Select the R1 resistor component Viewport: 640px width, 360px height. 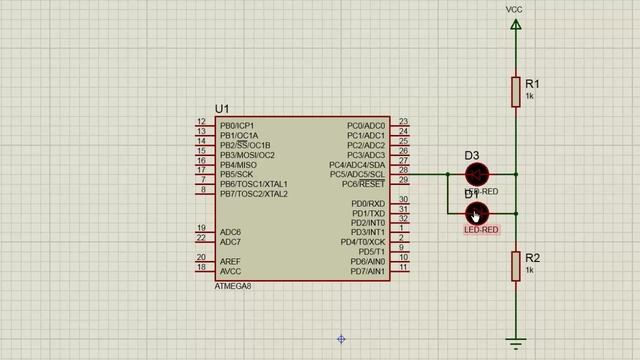click(x=516, y=92)
